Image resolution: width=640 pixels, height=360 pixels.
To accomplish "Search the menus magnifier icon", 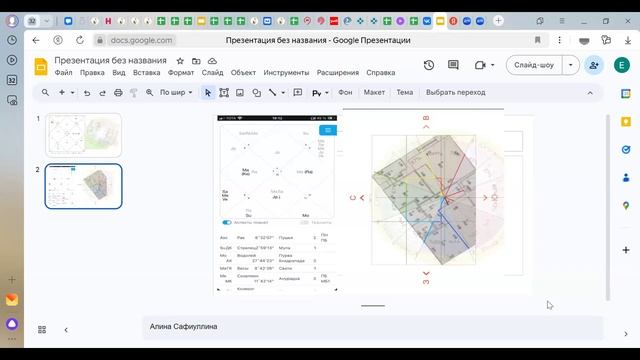I will pos(45,93).
